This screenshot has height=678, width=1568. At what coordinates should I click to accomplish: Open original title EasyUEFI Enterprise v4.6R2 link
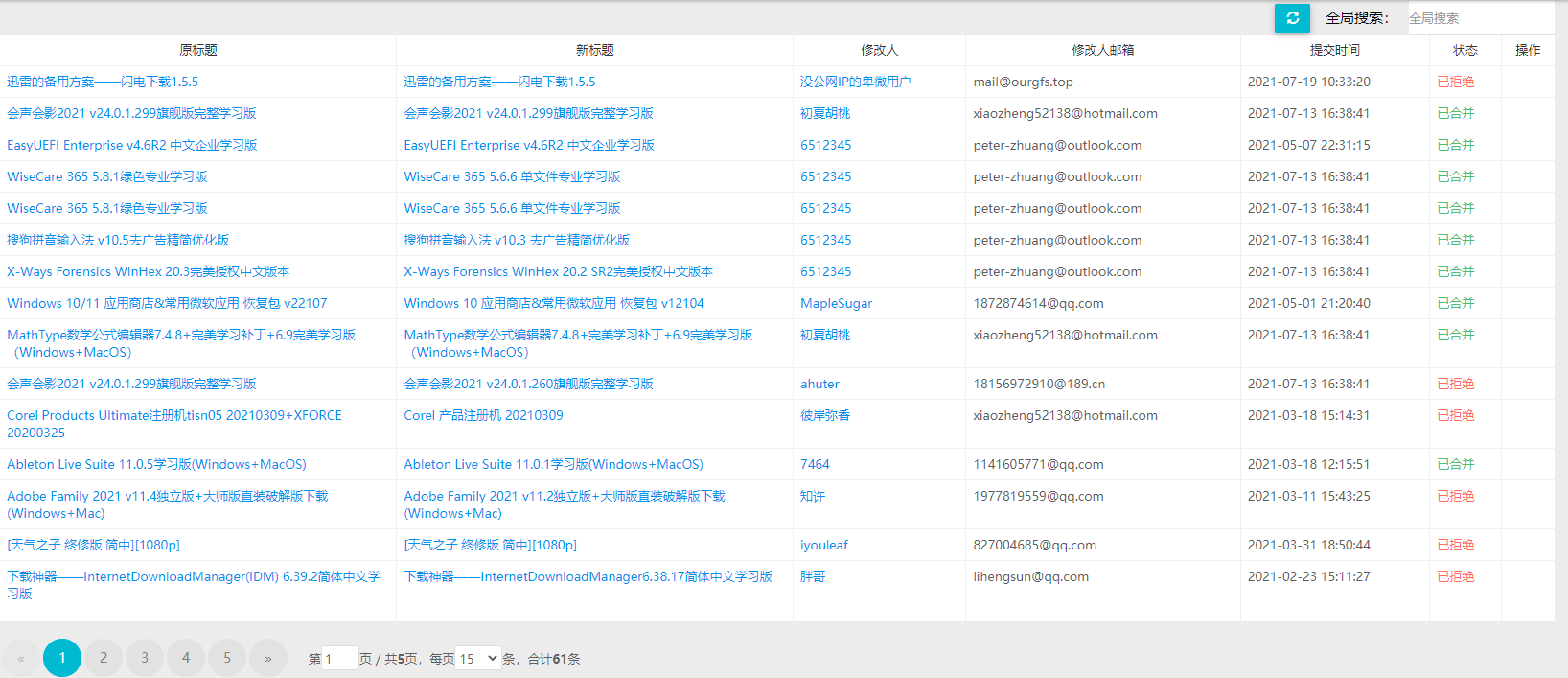pyautogui.click(x=131, y=145)
